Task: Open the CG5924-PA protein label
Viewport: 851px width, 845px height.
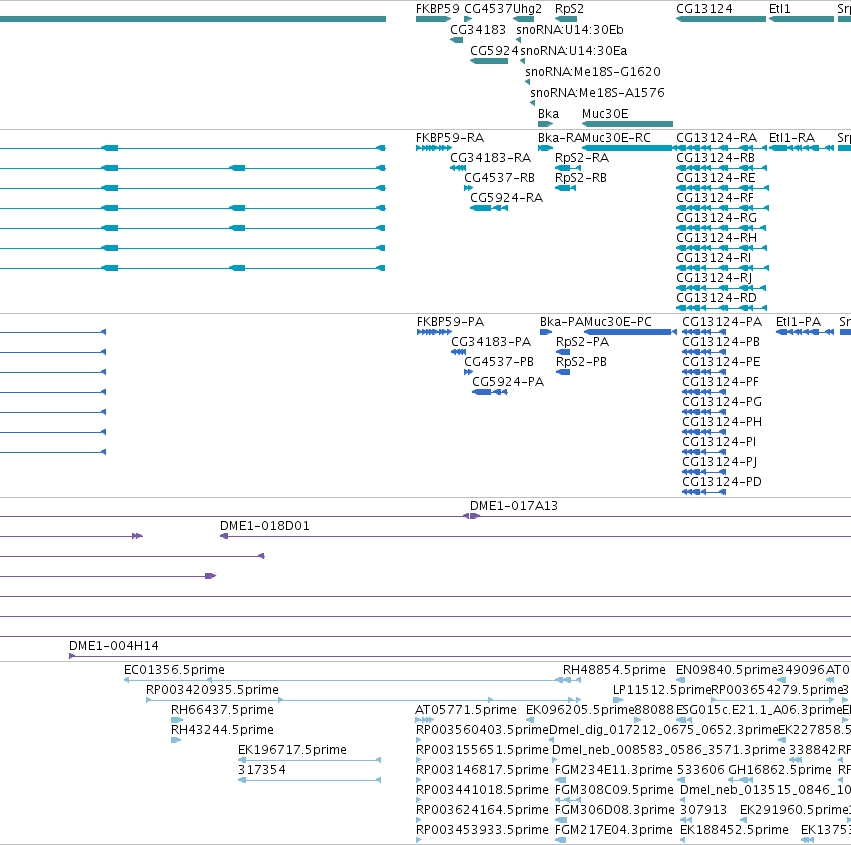Action: (508, 382)
